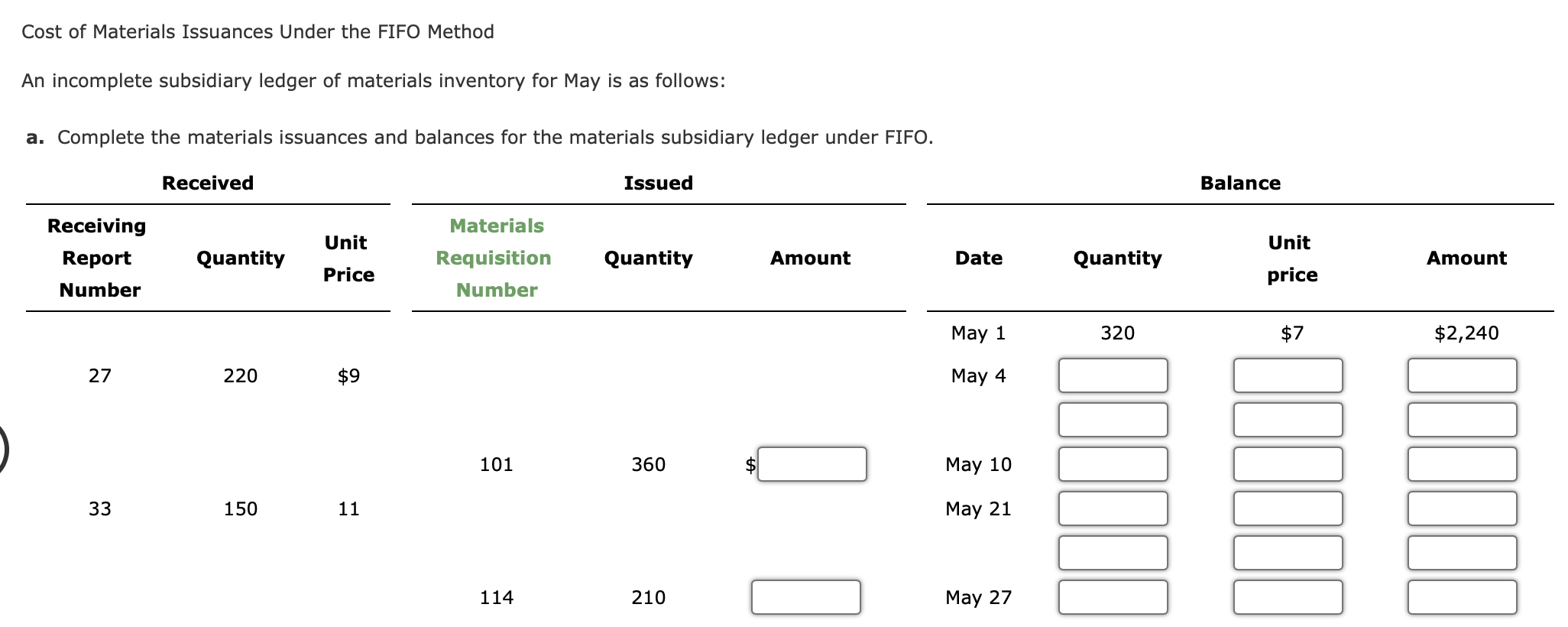Image resolution: width=1568 pixels, height=627 pixels.
Task: Select second-row Amount field below May 4
Action: coord(1462,420)
